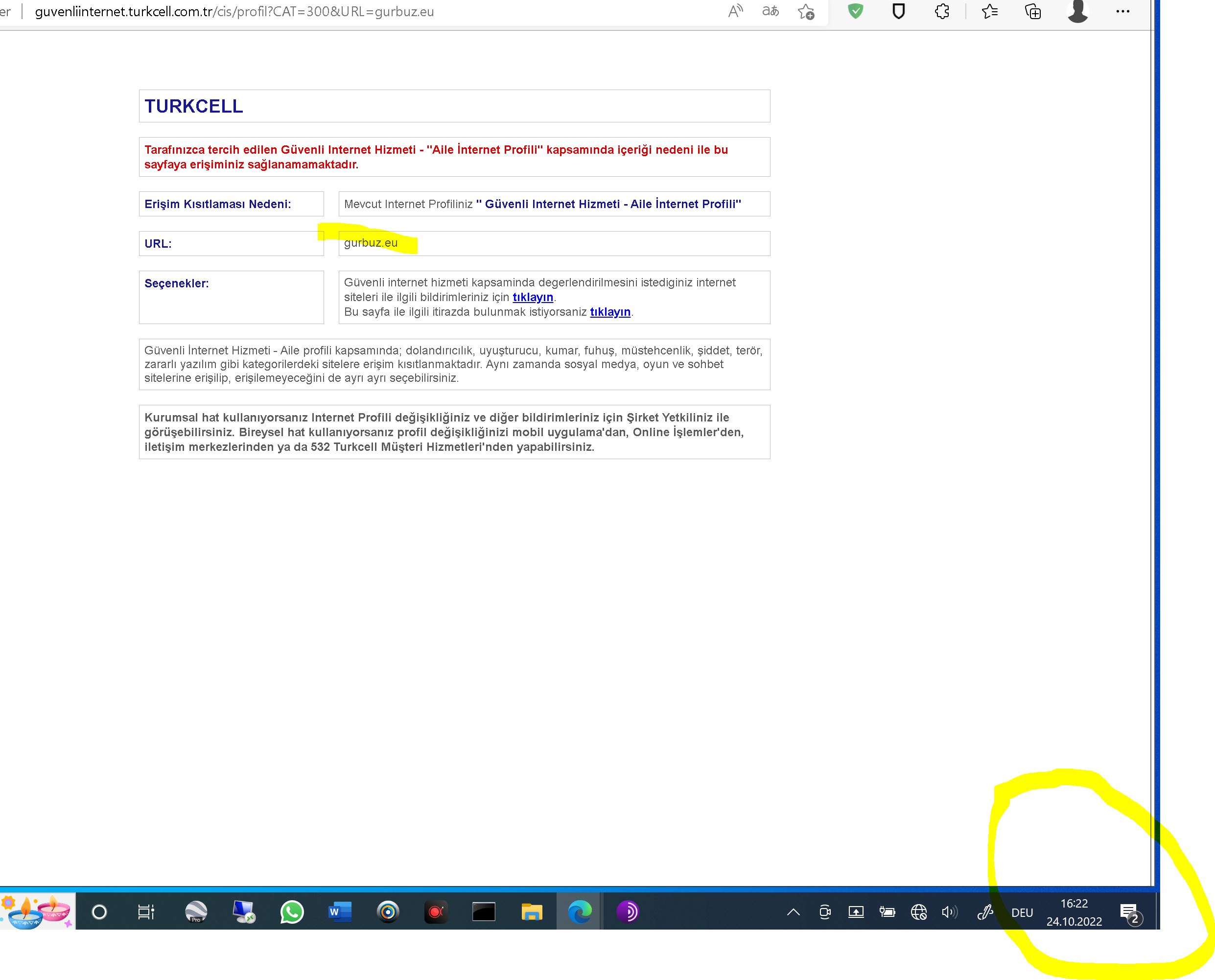Click the blocked URL text gurbuz.eu
Screen dimensions: 1215x980
point(371,243)
